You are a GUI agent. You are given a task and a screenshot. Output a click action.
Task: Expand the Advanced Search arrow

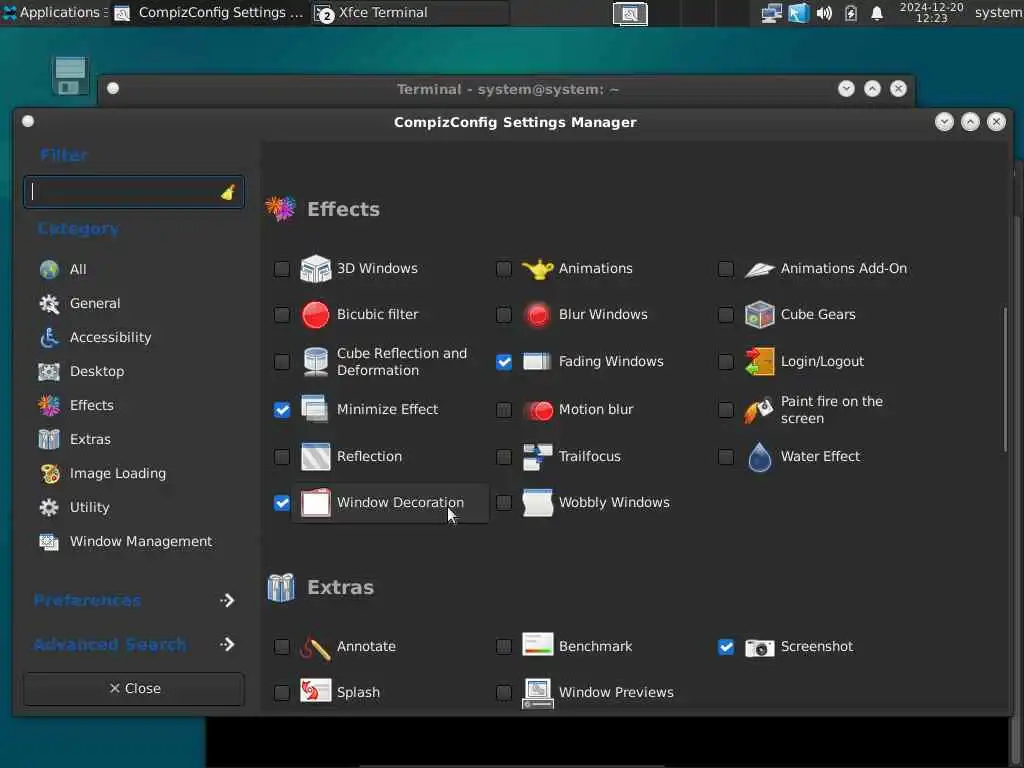click(x=227, y=645)
